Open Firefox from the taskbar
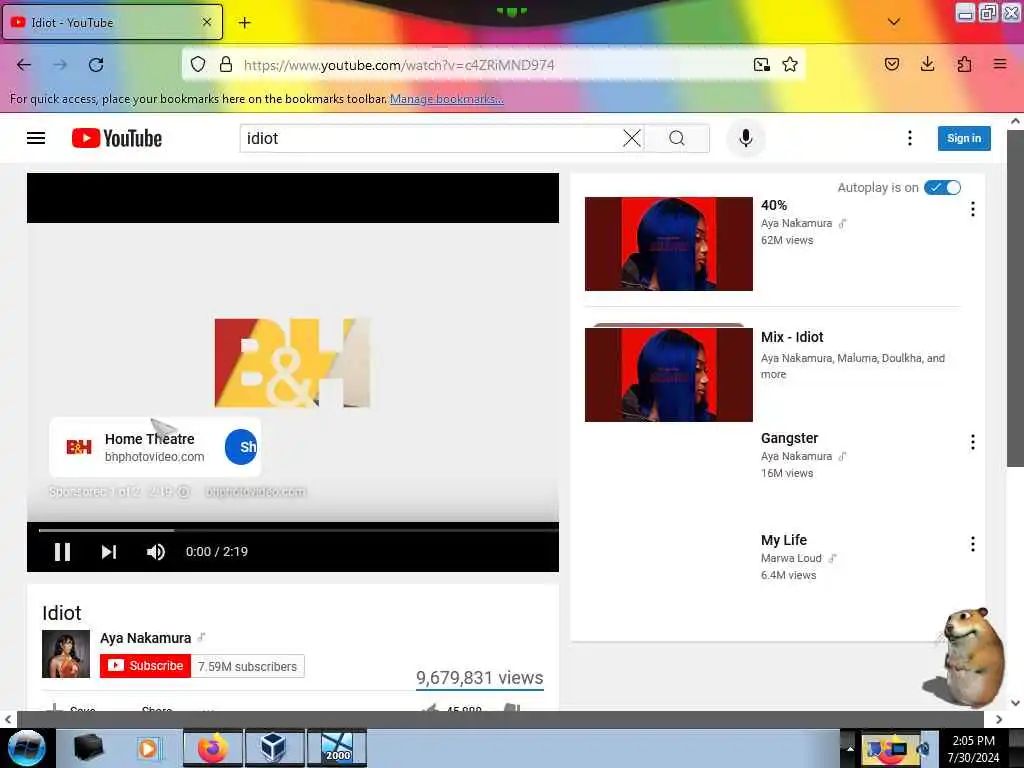This screenshot has height=768, width=1024. (x=213, y=748)
